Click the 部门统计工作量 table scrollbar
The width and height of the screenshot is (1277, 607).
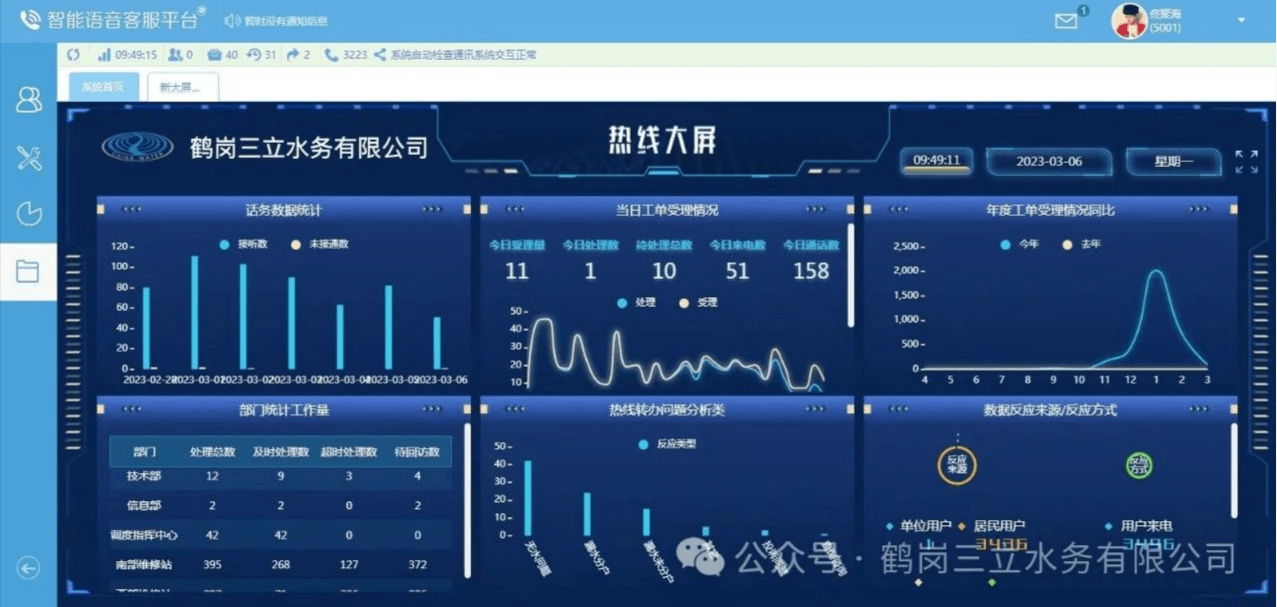467,500
